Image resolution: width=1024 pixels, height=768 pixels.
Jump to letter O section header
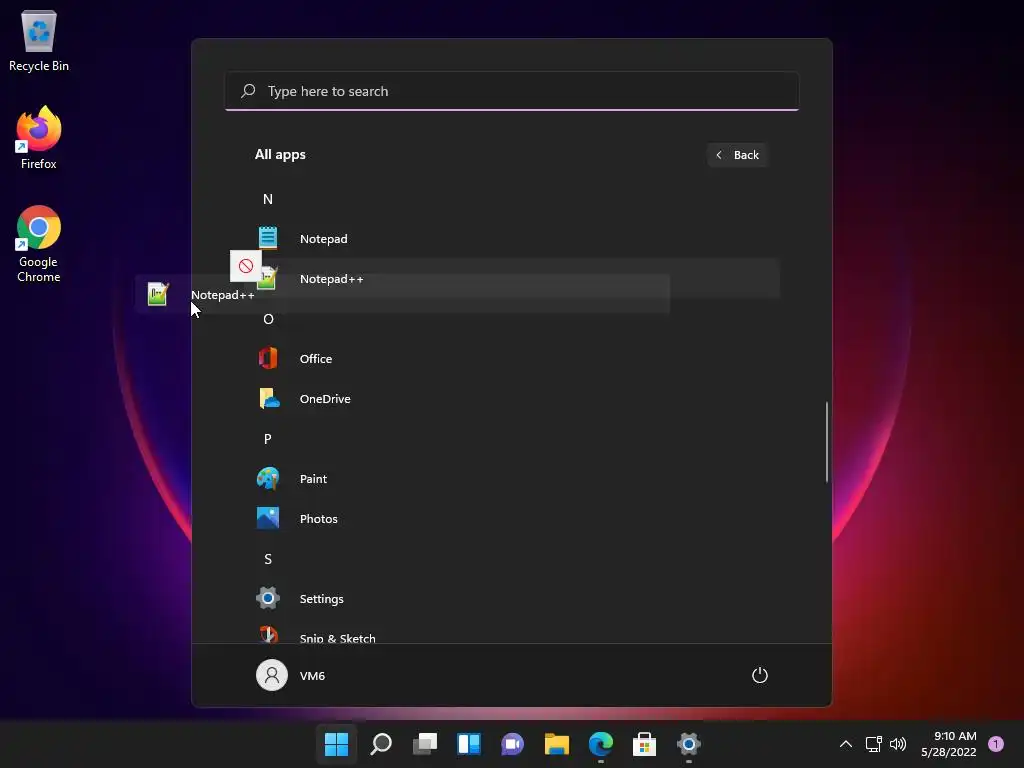pos(268,319)
